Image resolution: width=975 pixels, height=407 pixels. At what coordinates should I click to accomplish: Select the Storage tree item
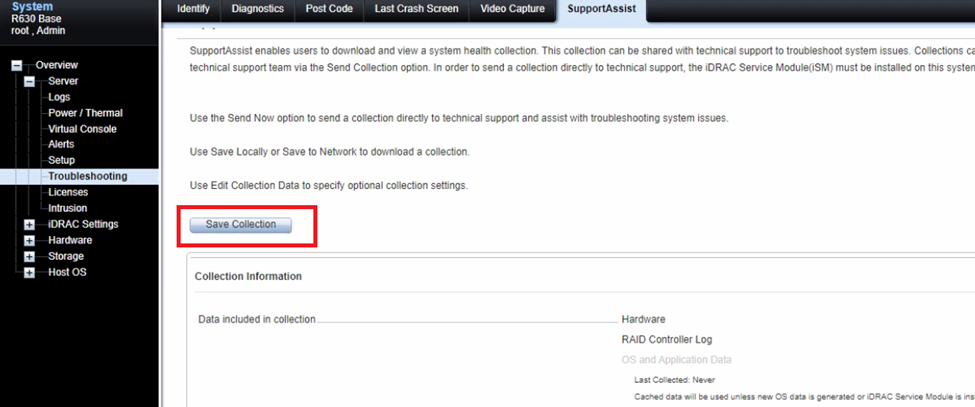(x=65, y=257)
